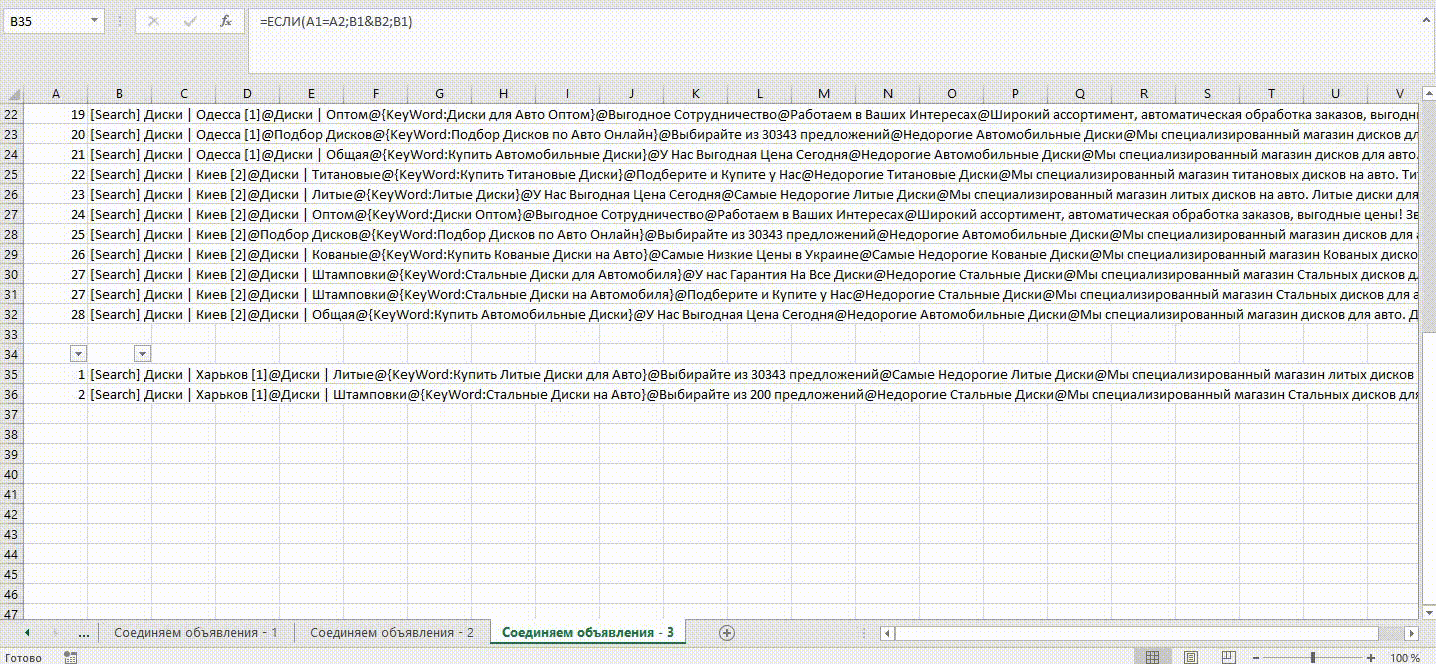This screenshot has height=664, width=1436.
Task: Open the filter dropdown in column B row 34
Action: pos(142,353)
